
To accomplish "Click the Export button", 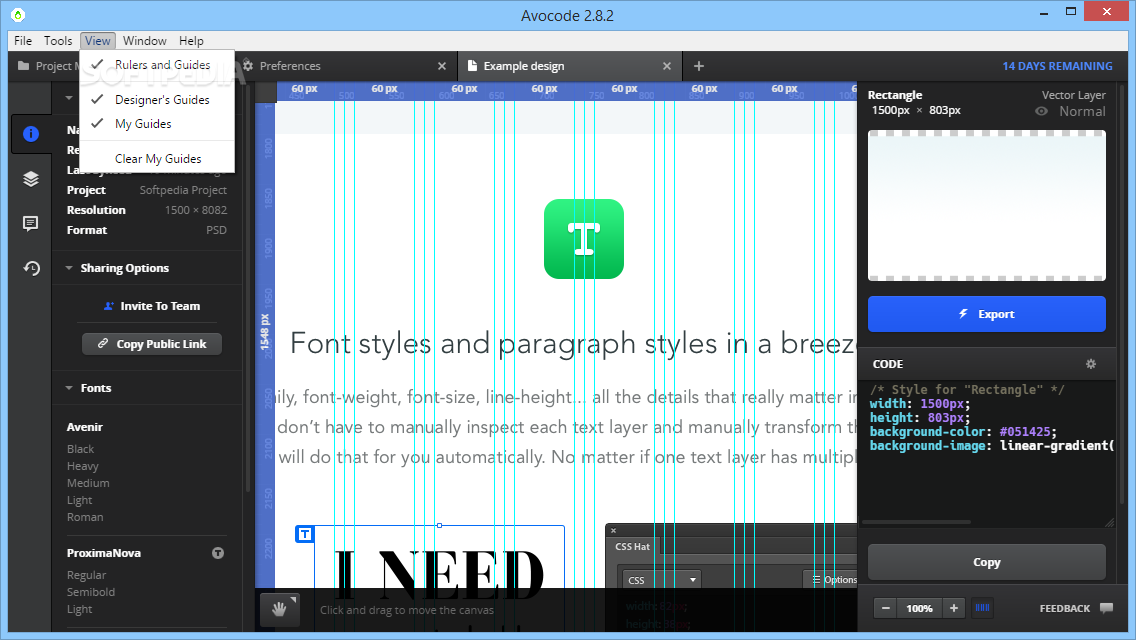I will tap(987, 314).
